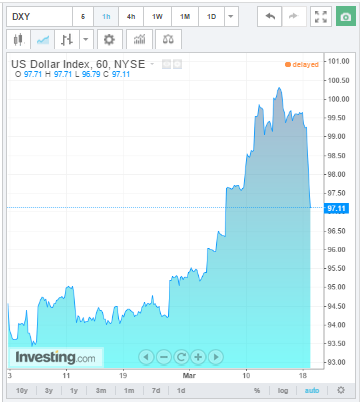The height and width of the screenshot is (404, 361).
Task: Set range to 1d
Action: point(181,390)
